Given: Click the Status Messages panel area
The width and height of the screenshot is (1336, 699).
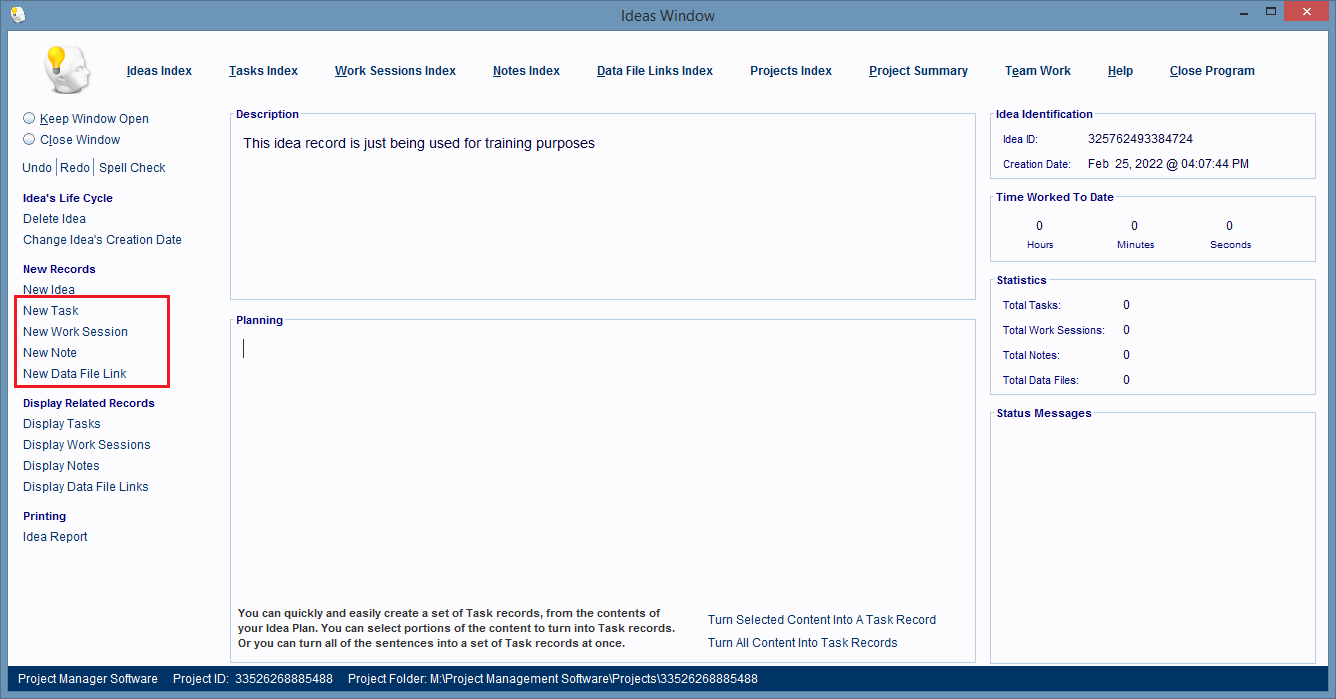Looking at the screenshot, I should click(x=1152, y=540).
